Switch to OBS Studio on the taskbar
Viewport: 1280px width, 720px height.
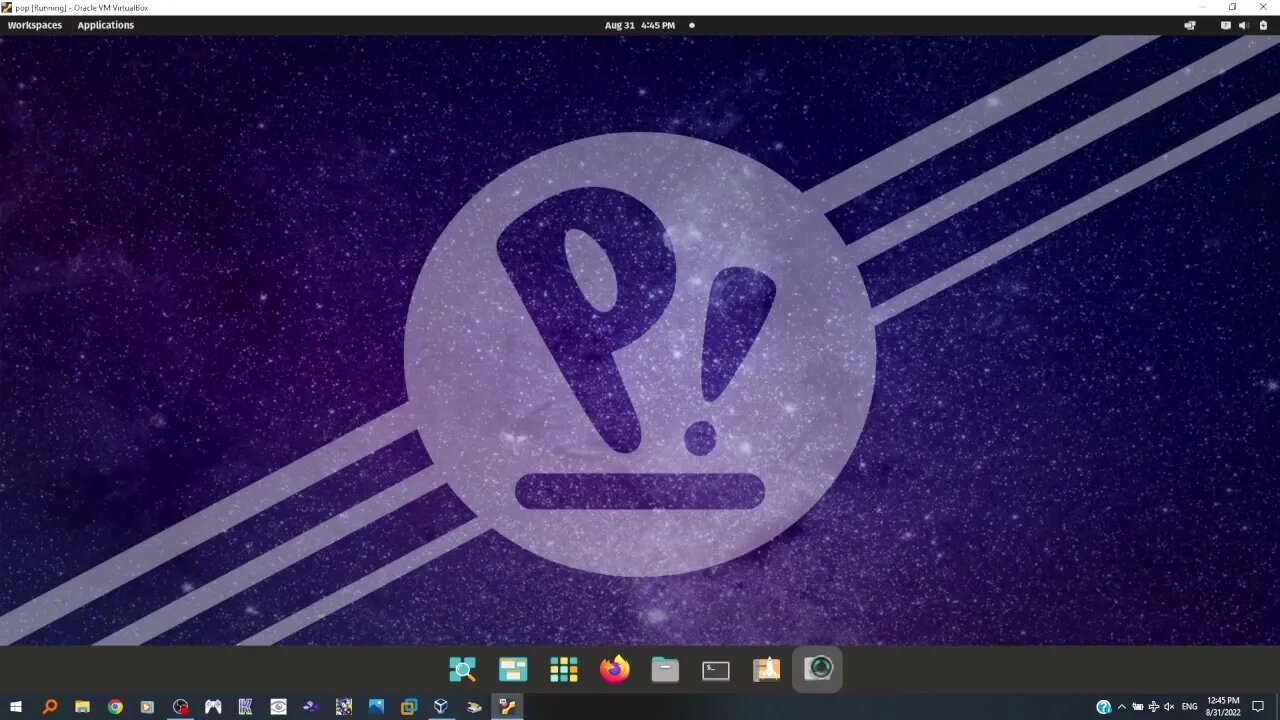[180, 707]
